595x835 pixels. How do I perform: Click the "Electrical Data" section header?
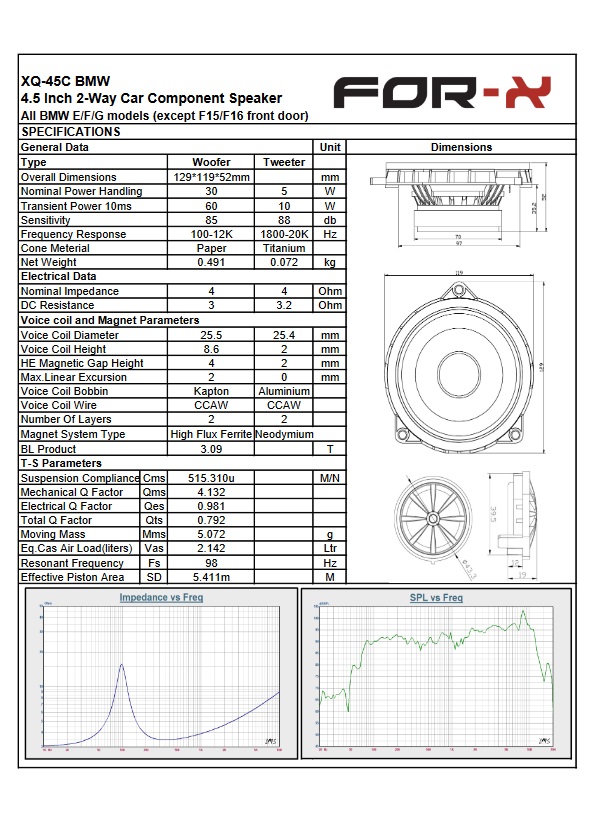59,276
